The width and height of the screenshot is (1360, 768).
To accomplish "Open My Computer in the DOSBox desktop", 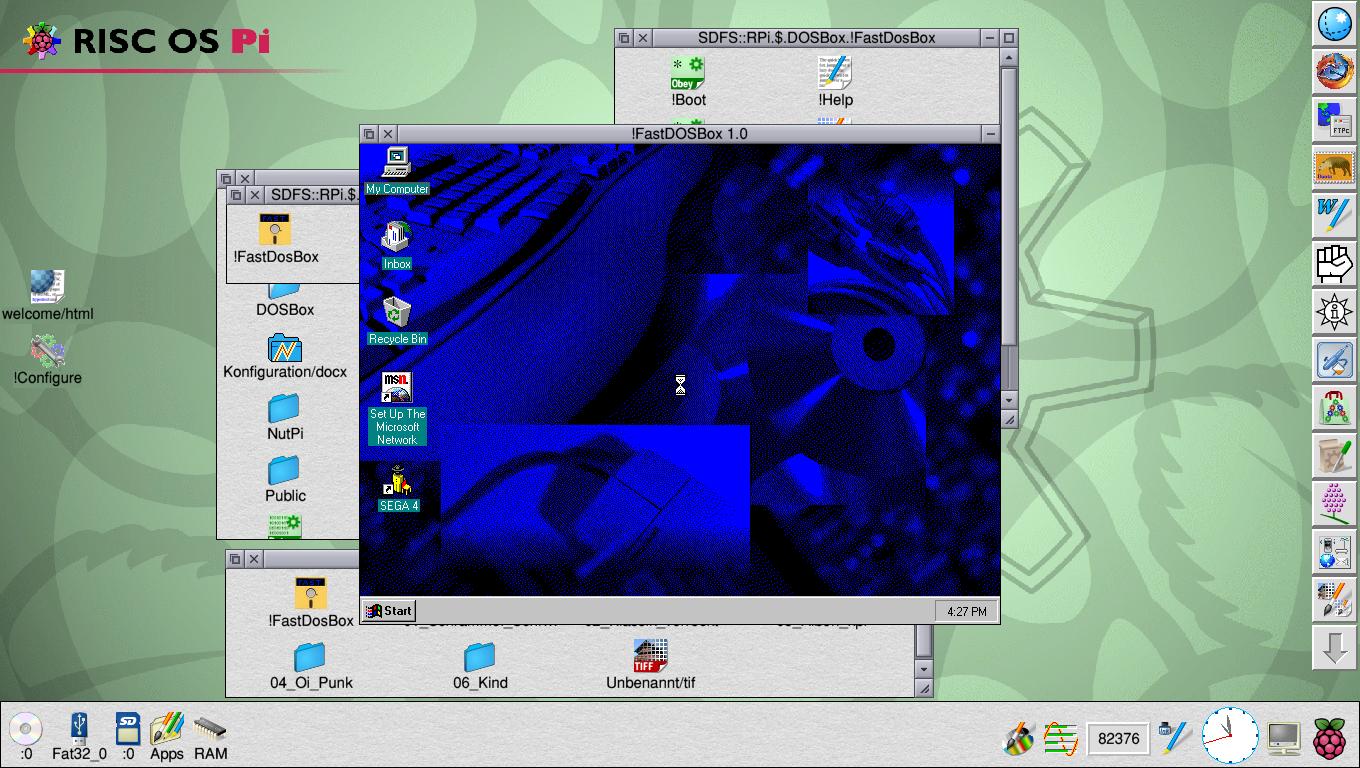I will [x=397, y=163].
